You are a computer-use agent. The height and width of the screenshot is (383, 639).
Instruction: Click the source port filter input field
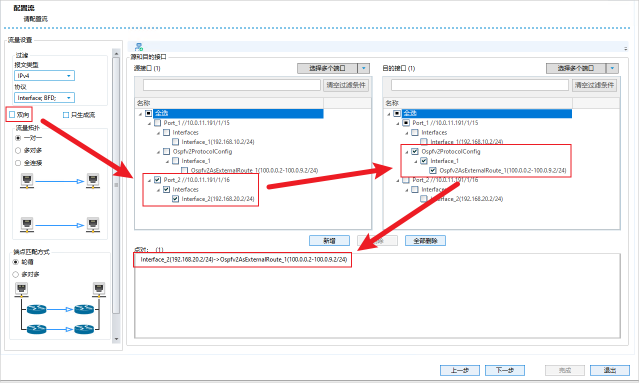[x=231, y=85]
